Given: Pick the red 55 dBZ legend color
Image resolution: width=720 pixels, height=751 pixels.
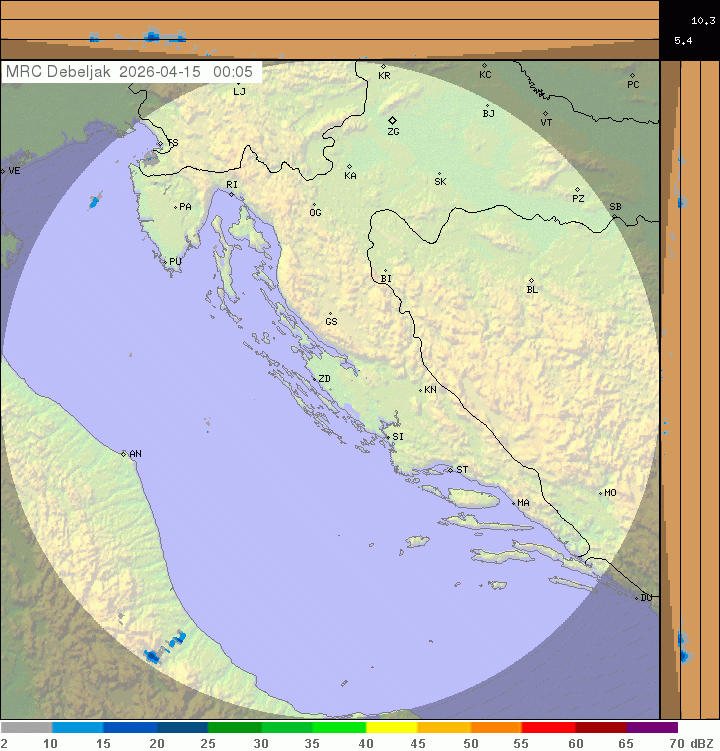Looking at the screenshot, I should click(x=548, y=728).
